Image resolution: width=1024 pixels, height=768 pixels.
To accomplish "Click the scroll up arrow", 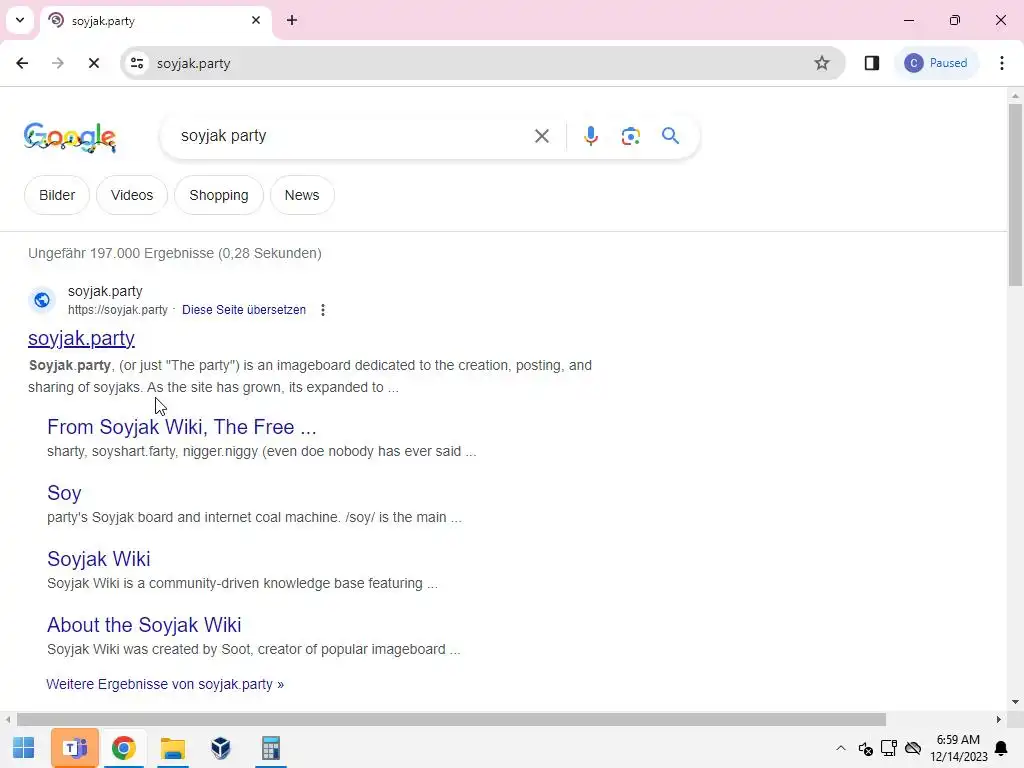I will point(1015,96).
